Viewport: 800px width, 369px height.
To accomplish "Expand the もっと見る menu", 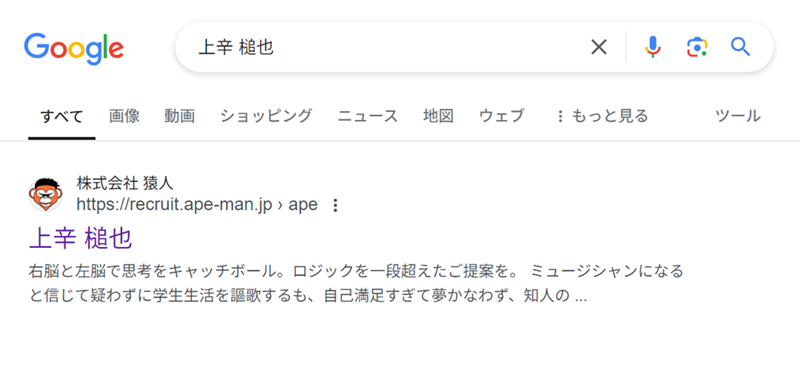I will [x=602, y=116].
